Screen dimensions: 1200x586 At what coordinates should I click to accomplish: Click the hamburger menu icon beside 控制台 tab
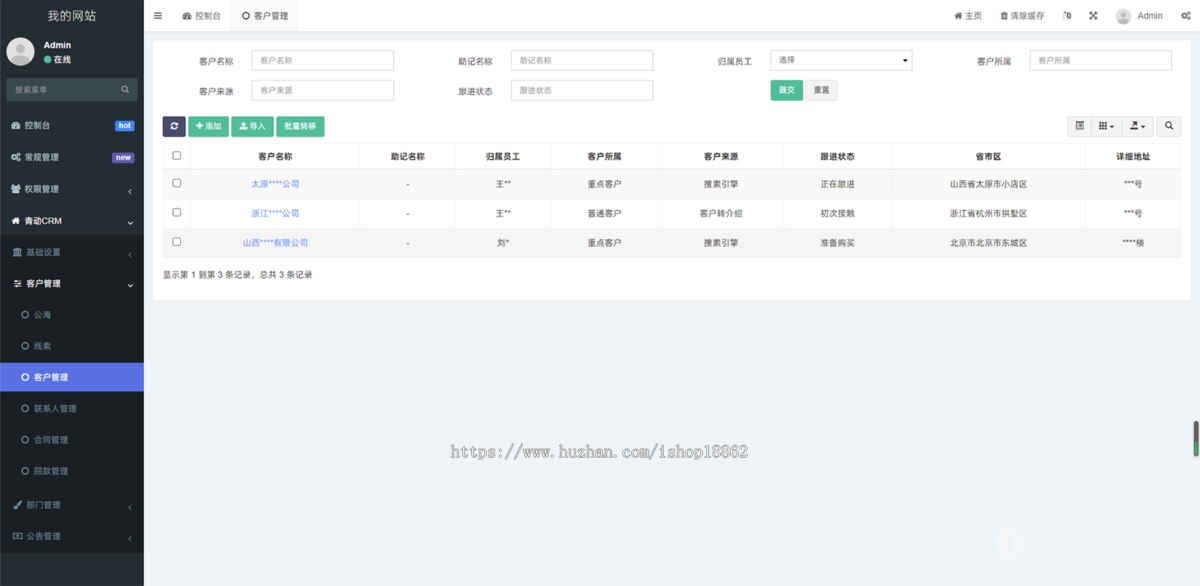157,15
